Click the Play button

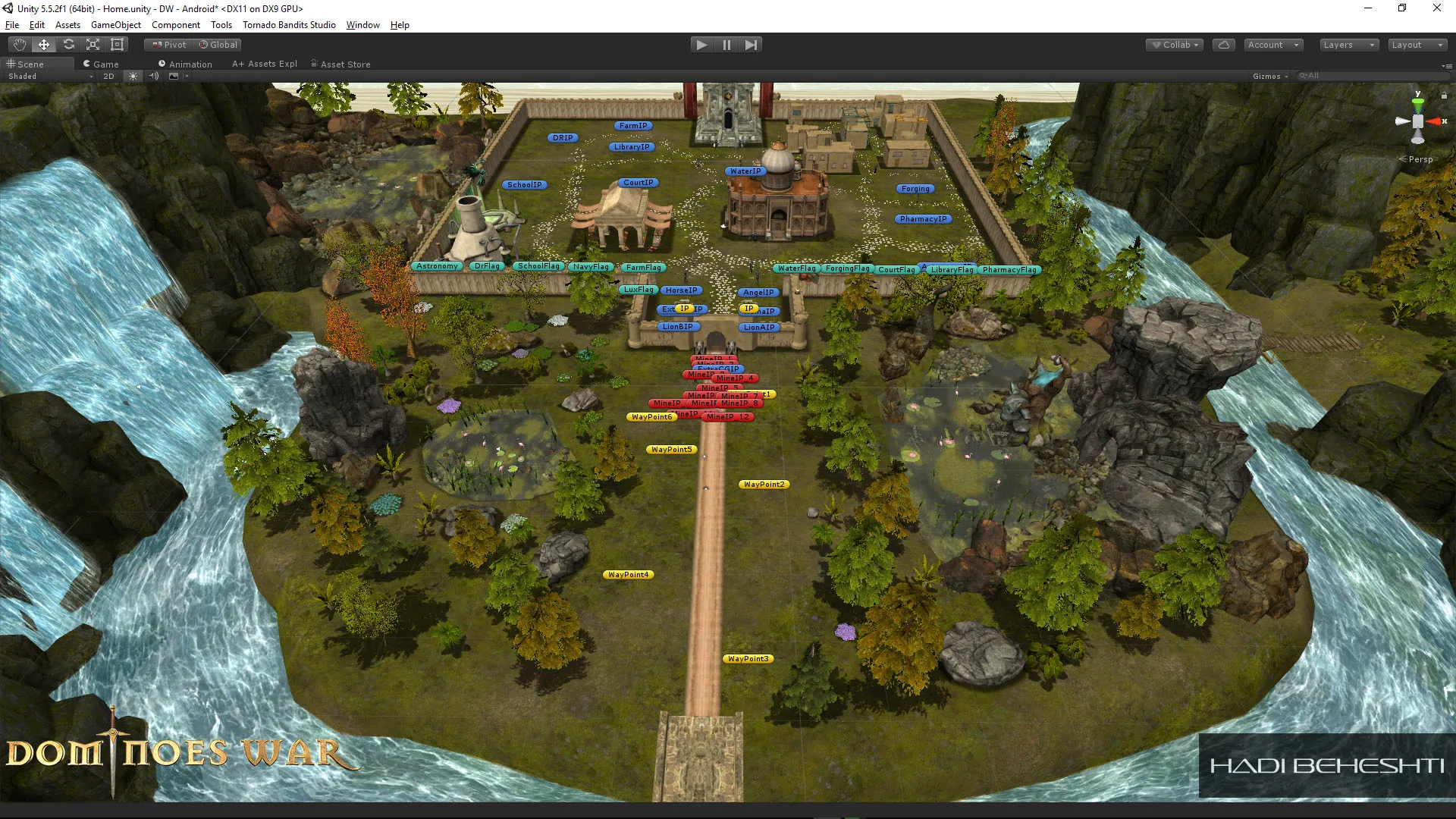pyautogui.click(x=702, y=45)
